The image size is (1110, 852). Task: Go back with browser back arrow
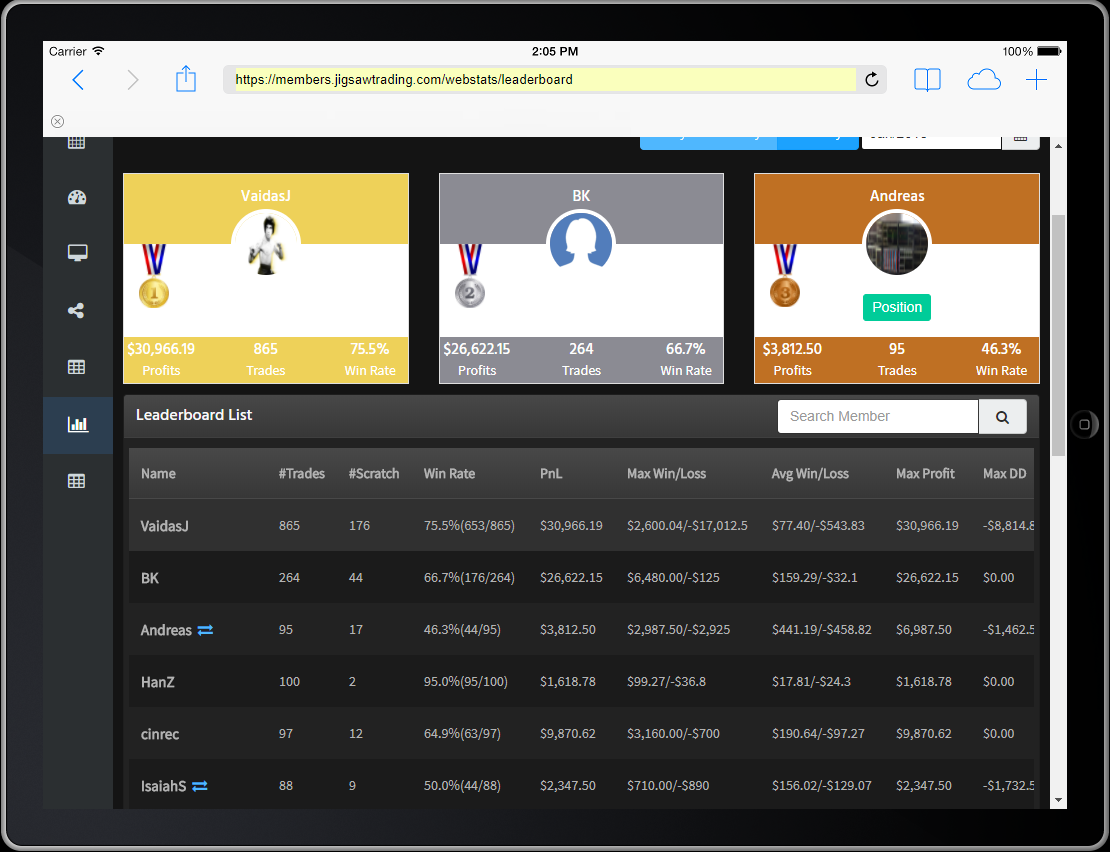[x=78, y=80]
